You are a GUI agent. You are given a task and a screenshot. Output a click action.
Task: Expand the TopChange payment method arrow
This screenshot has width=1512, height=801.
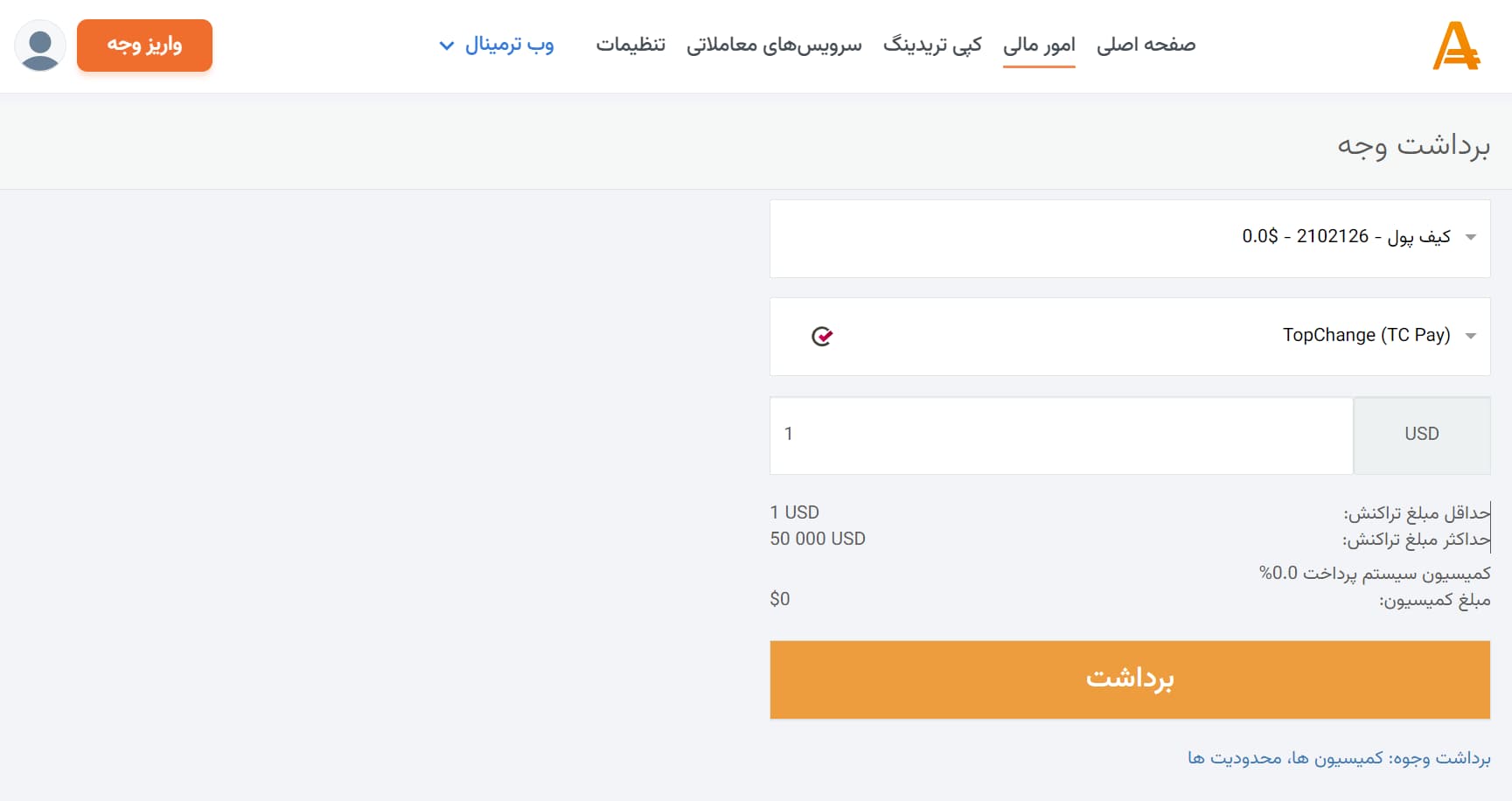(1471, 336)
